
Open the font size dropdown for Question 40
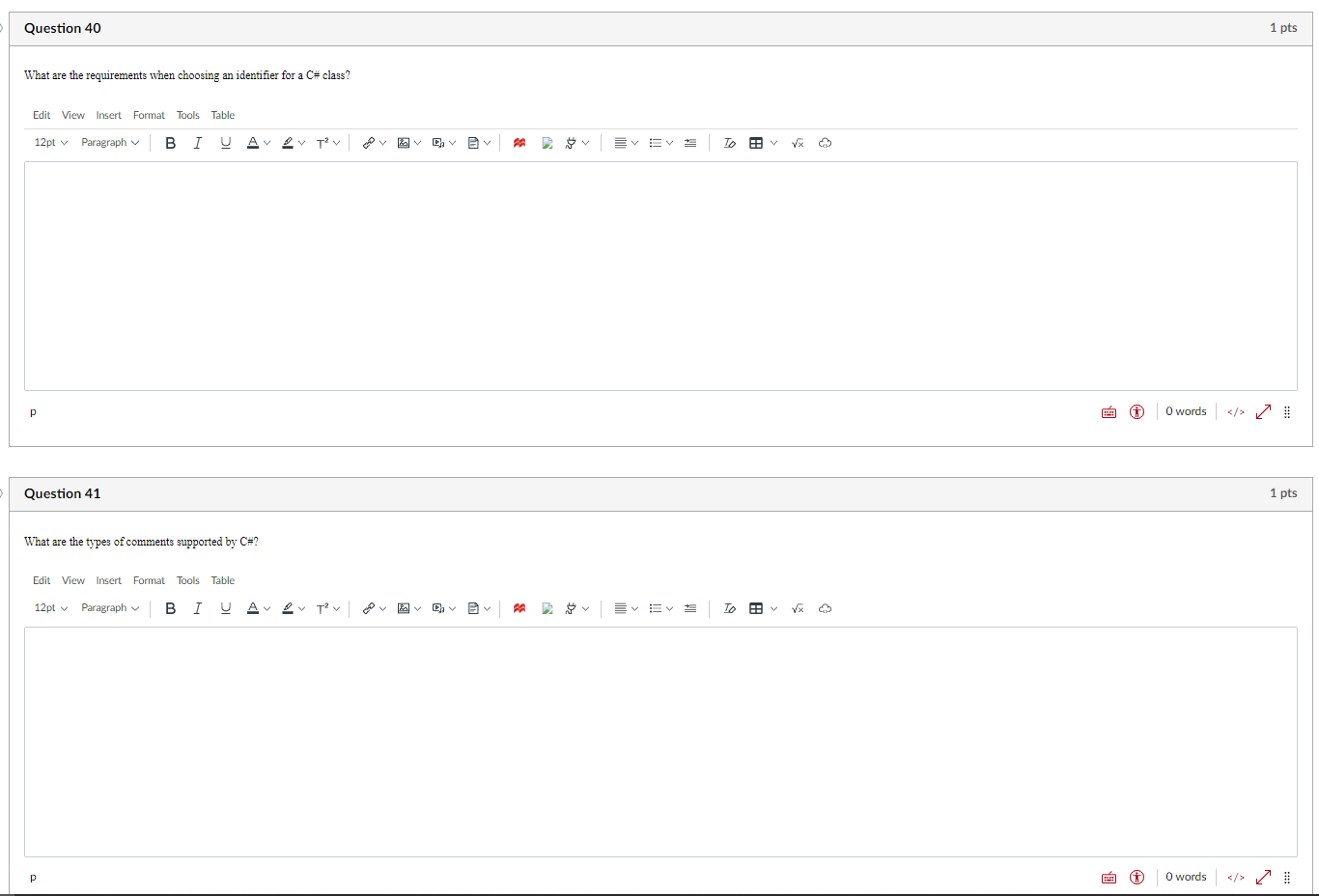pyautogui.click(x=49, y=142)
